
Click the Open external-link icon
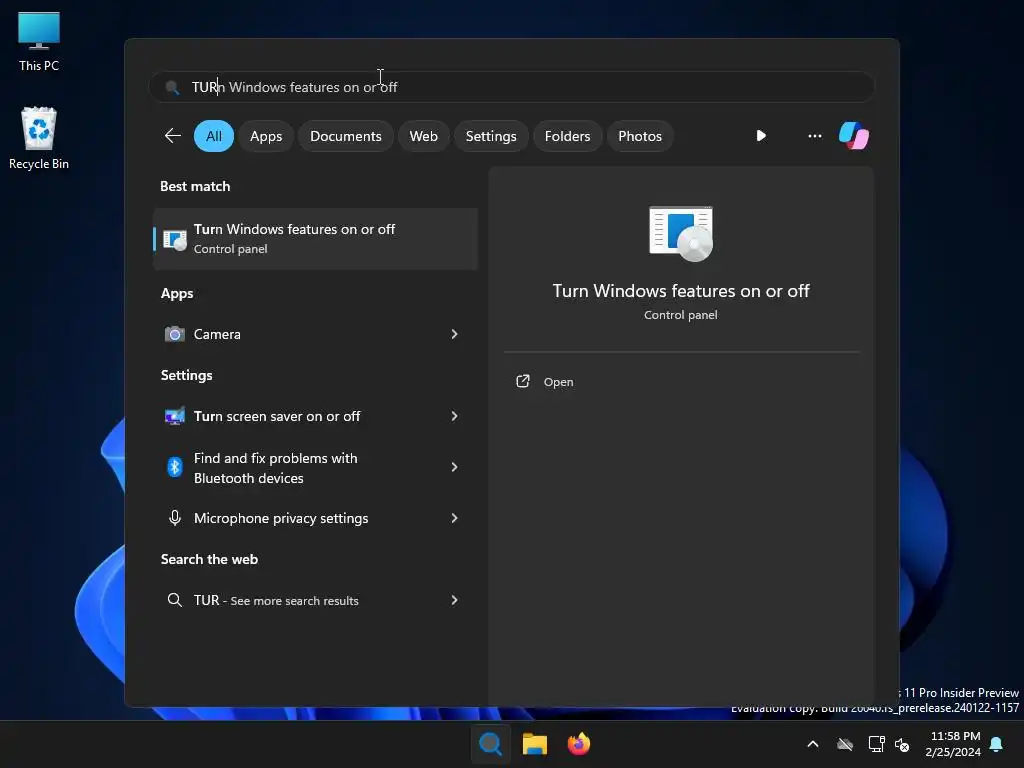pyautogui.click(x=522, y=381)
